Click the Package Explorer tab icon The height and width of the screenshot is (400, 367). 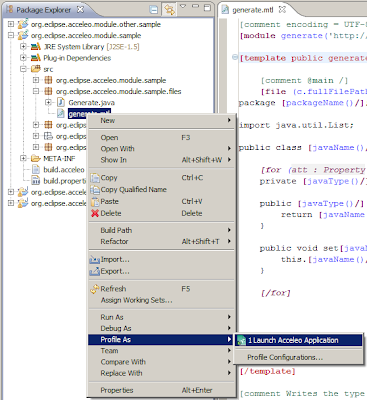point(10,9)
